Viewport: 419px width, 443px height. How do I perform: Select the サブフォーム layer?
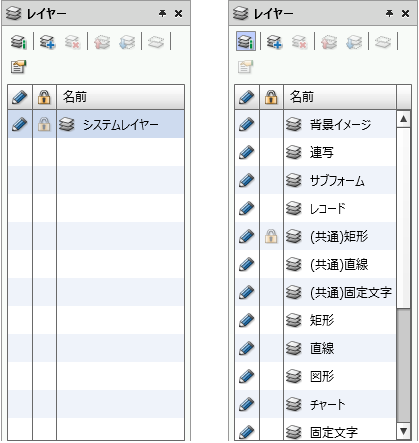coord(337,181)
